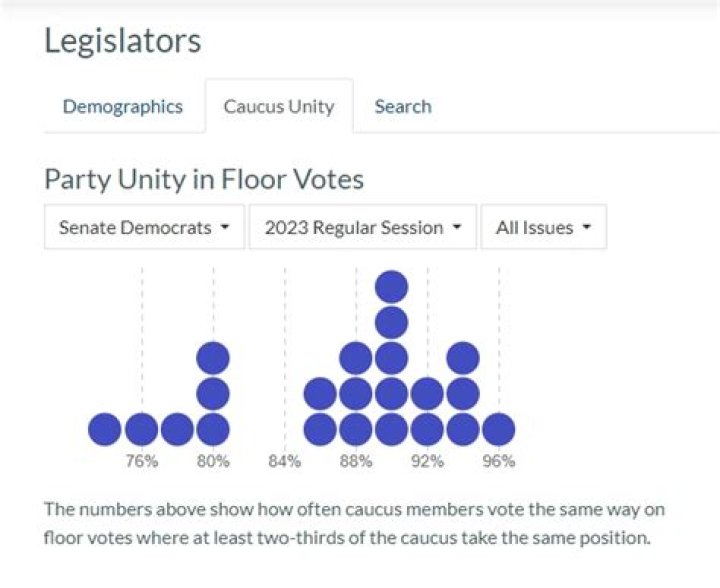Click the single dot at 96%

498,429
